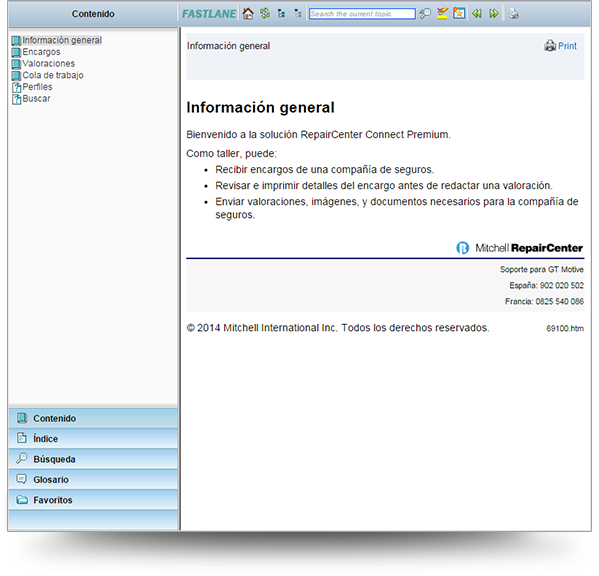Click inside the Search the current topic field
Screen dimensions: 599x576
(362, 14)
